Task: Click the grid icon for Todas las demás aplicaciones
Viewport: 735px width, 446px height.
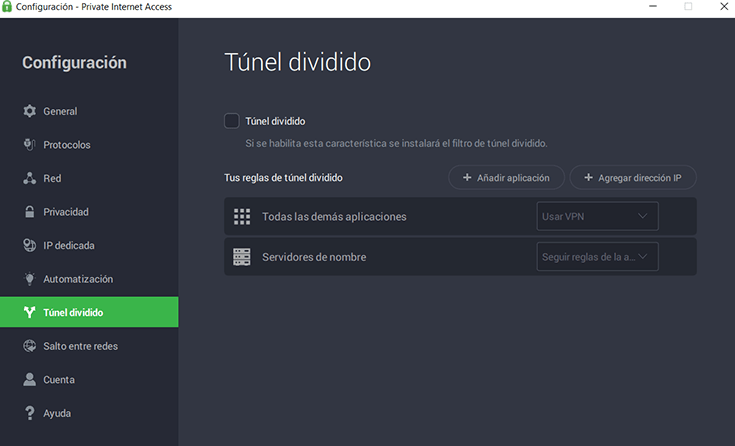Action: coord(242,217)
